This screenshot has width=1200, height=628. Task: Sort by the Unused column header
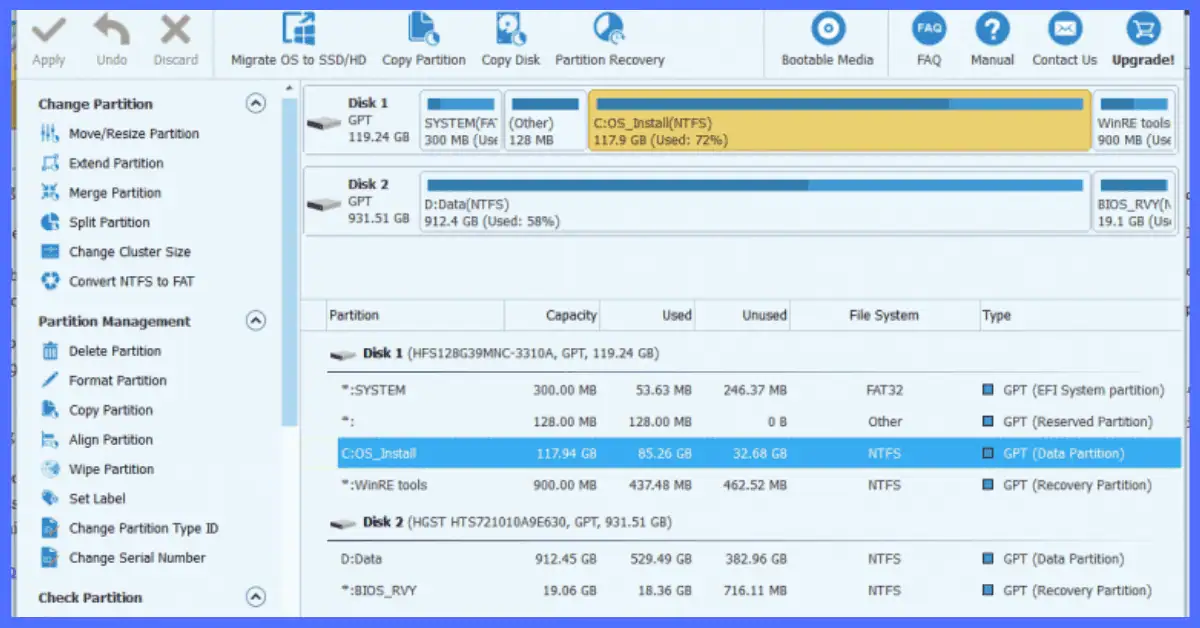[x=742, y=315]
